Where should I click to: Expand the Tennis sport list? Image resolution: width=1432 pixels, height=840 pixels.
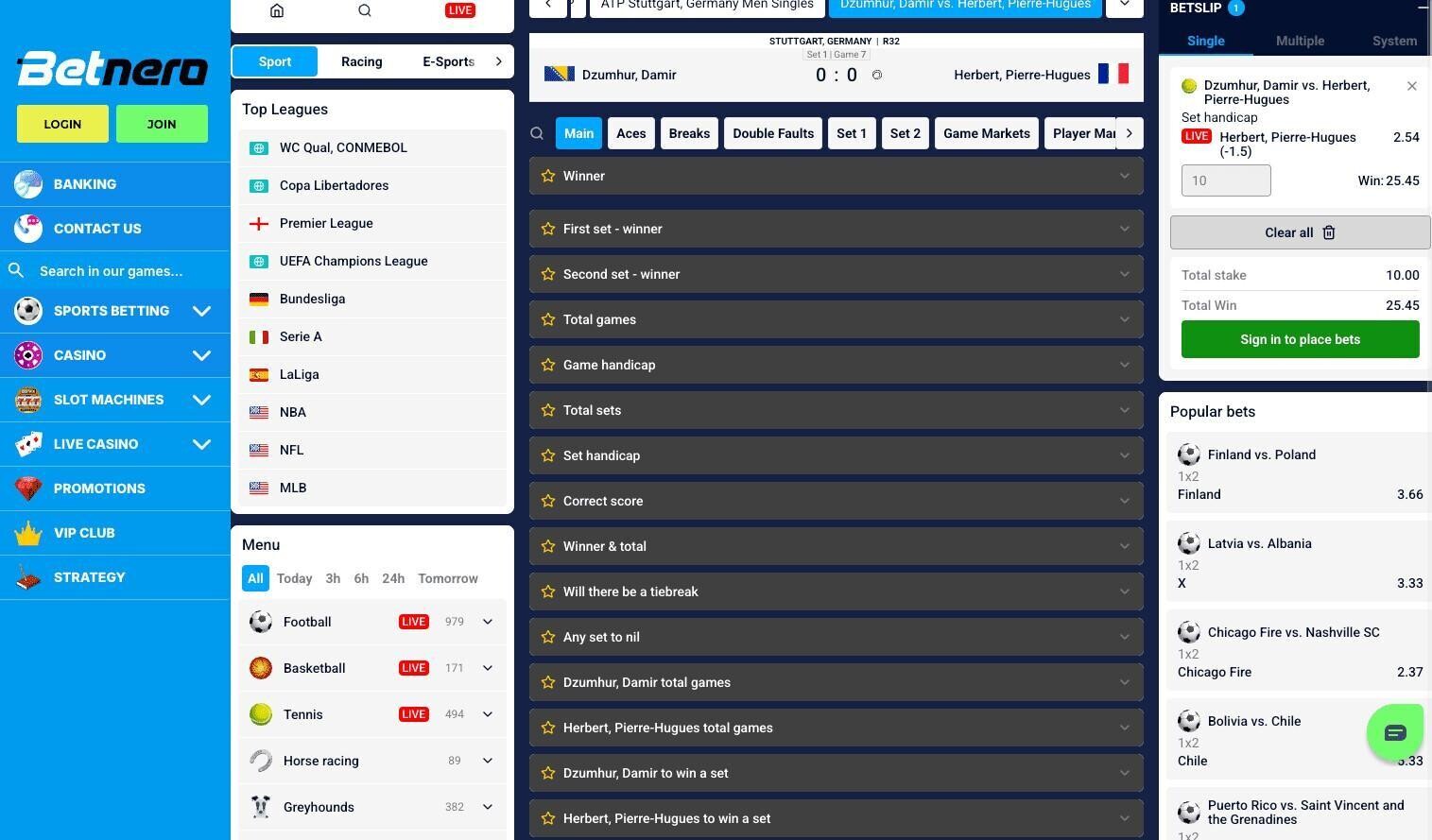coord(488,714)
